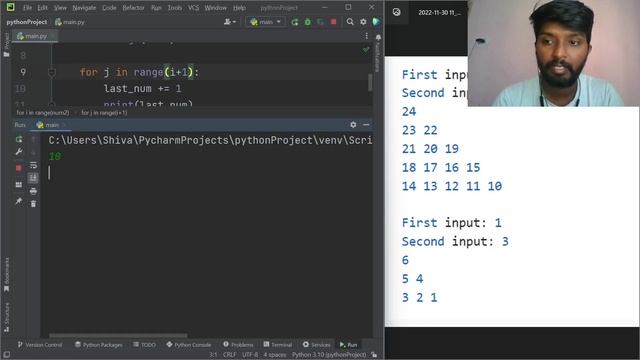Toggle soft-wrap in the Run console

pos(33,165)
